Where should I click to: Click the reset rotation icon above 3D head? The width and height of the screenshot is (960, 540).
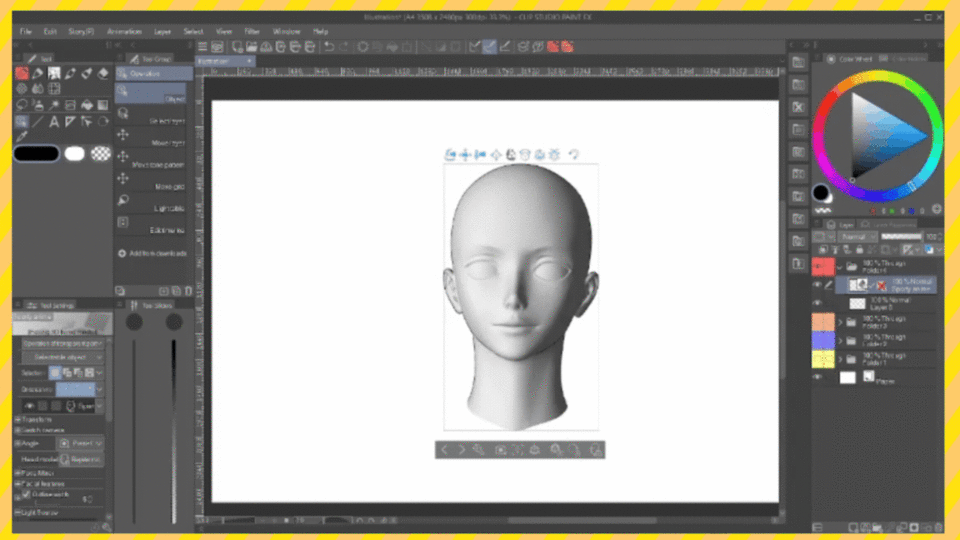coord(574,154)
